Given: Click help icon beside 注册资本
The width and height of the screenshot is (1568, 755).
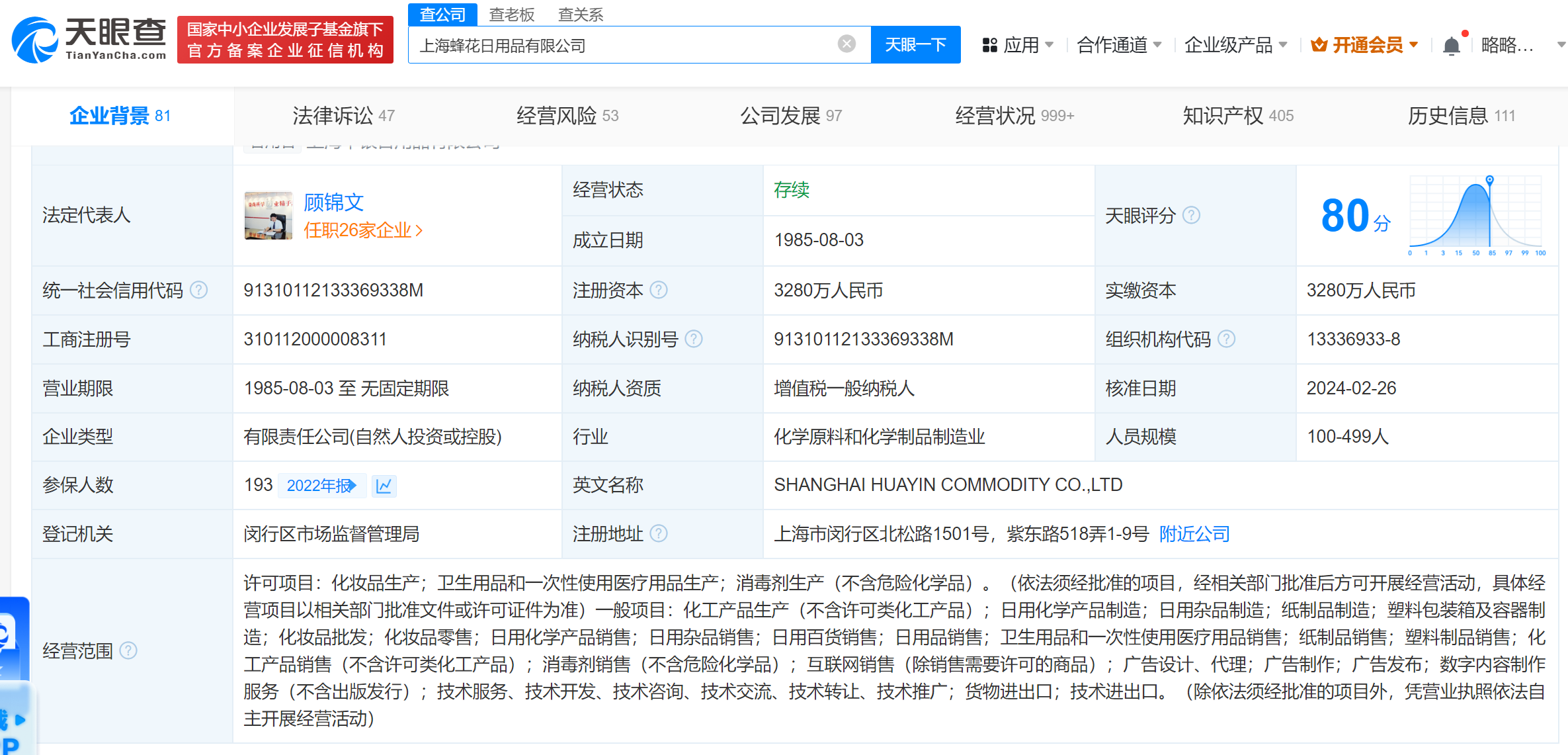Looking at the screenshot, I should (x=659, y=290).
